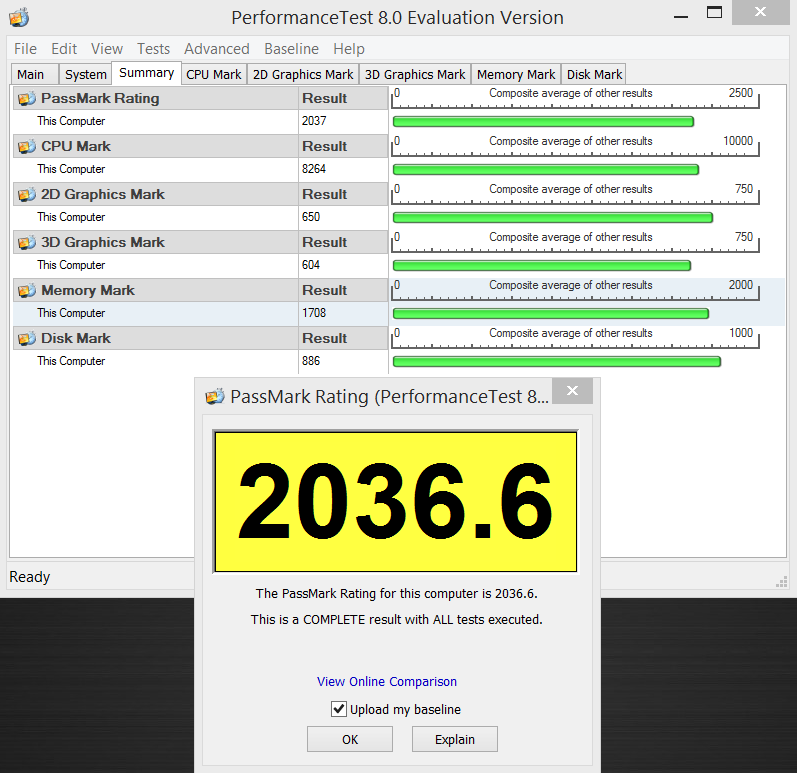The image size is (797, 773).
Task: Click the CPU Mark green result bar
Action: pyautogui.click(x=546, y=170)
